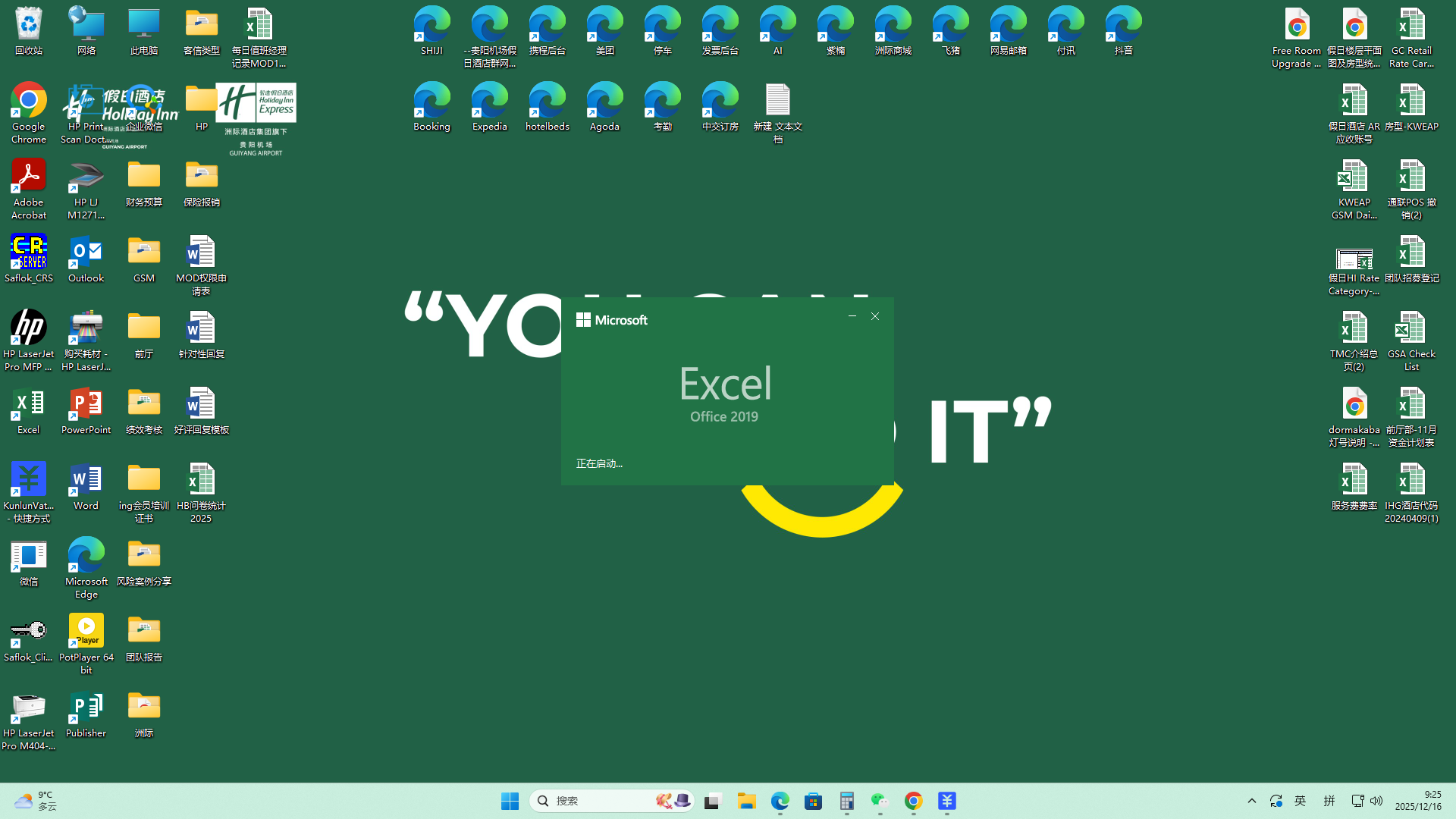This screenshot has width=1456, height=819.
Task: Select the Adobe Acrobat desktop shortcut
Action: (28, 177)
